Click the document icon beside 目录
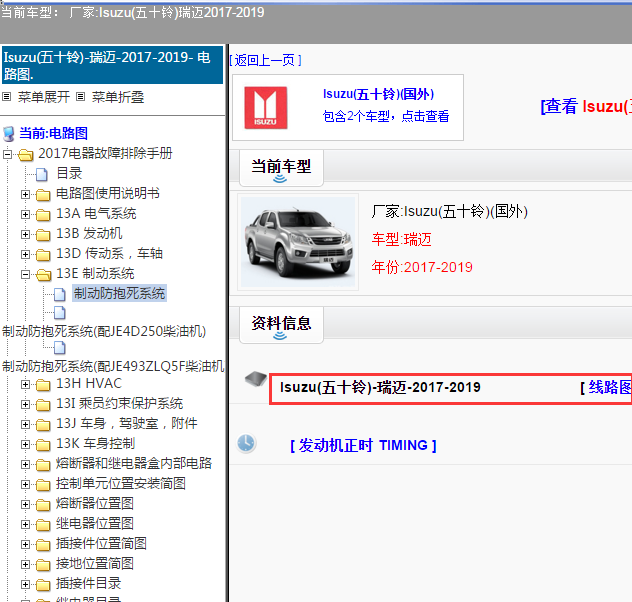This screenshot has width=632, height=602. pos(42,174)
